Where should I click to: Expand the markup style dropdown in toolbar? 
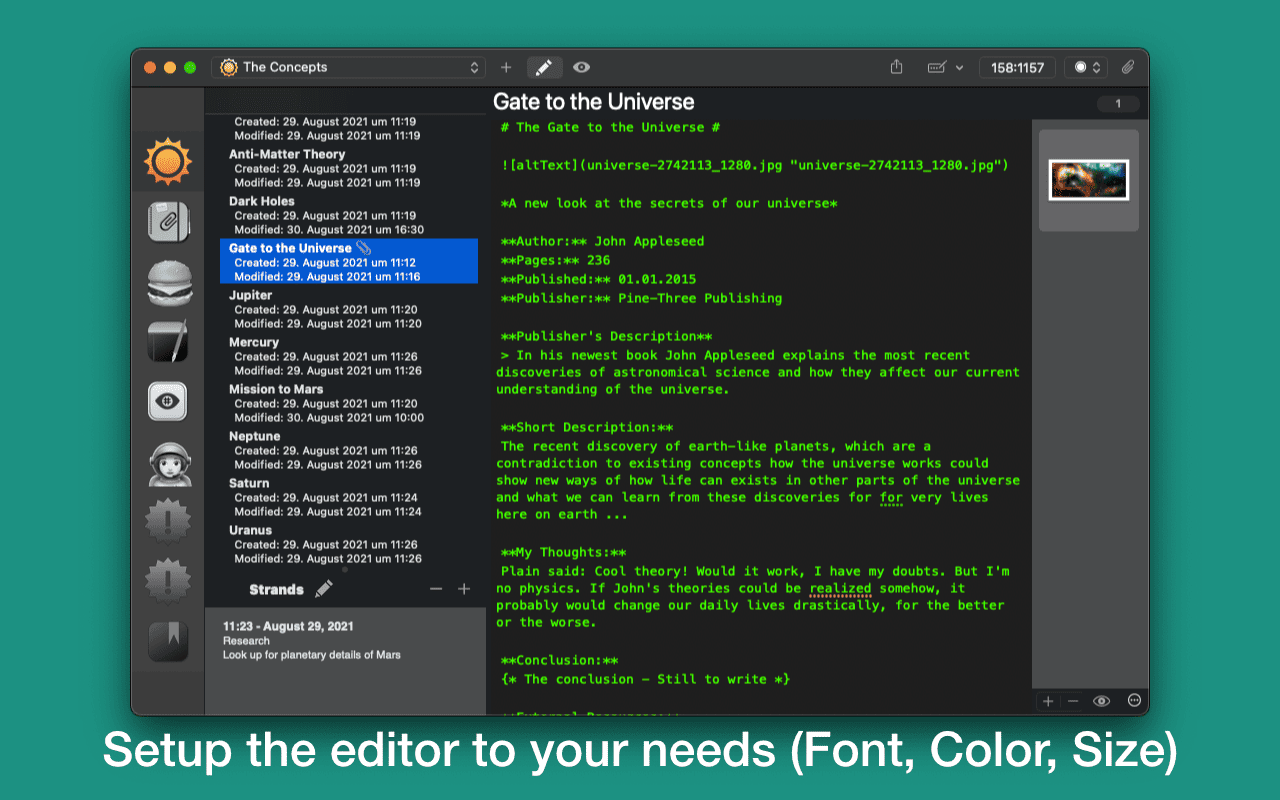point(945,67)
